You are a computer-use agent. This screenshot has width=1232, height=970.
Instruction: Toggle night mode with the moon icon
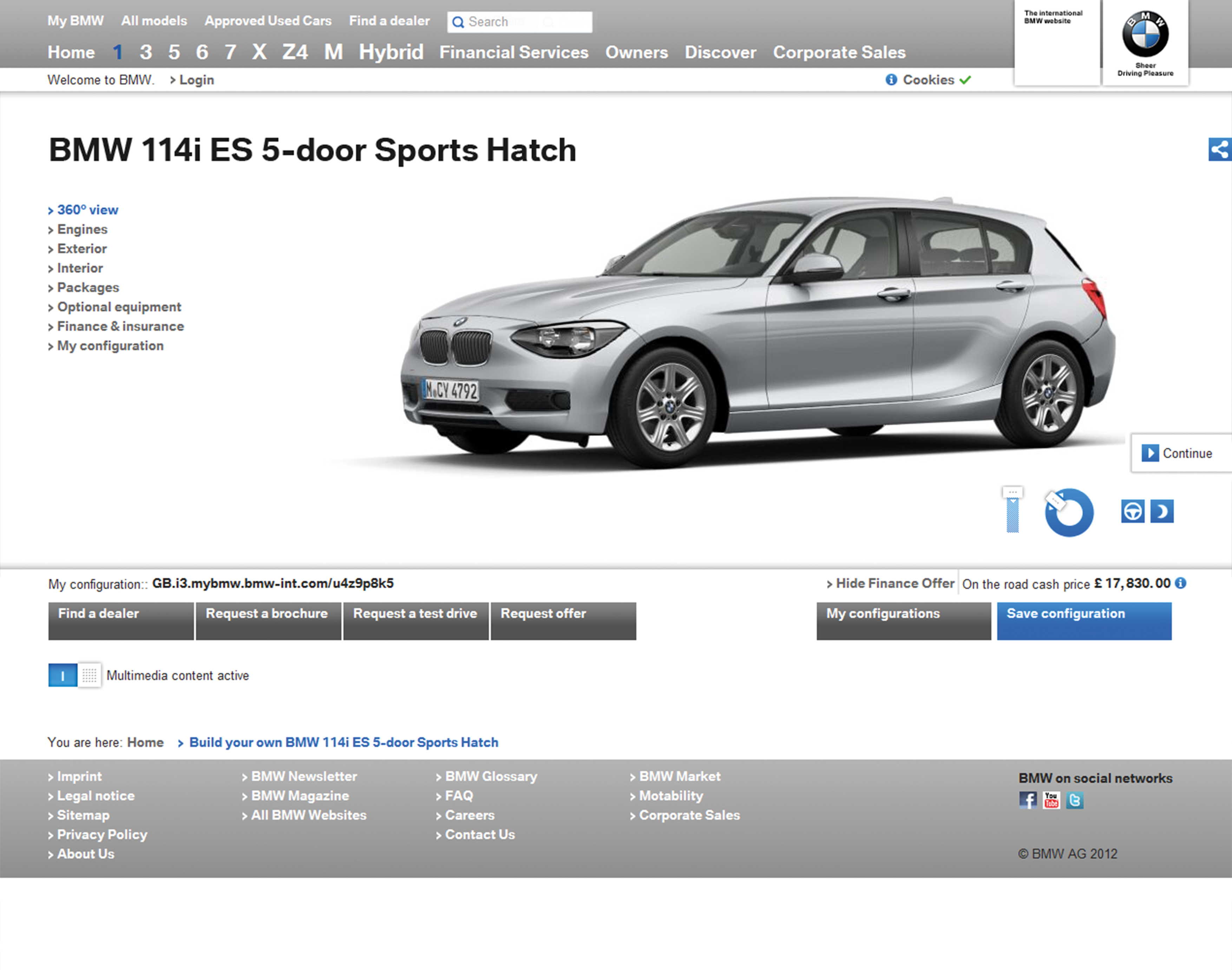pos(1161,511)
